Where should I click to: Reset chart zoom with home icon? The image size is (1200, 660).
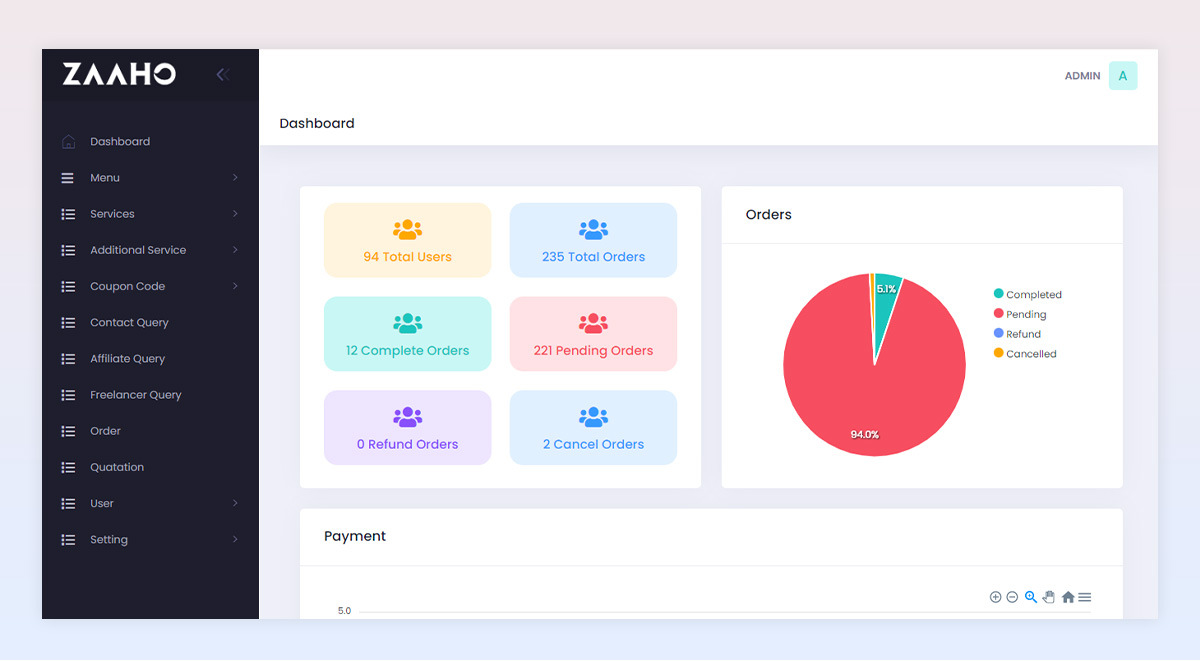pos(1068,597)
